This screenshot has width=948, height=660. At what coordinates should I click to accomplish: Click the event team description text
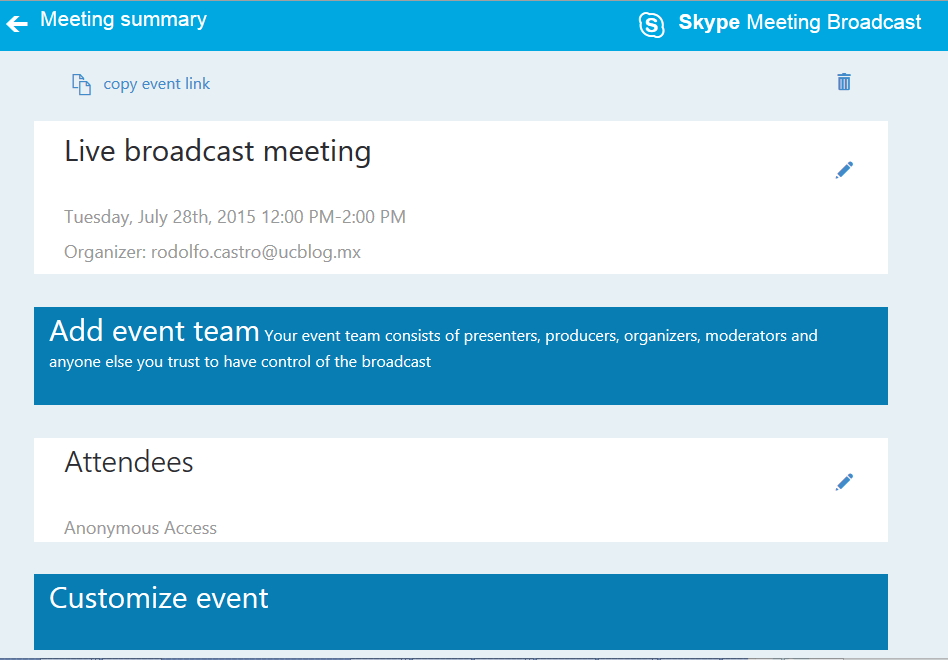click(540, 337)
